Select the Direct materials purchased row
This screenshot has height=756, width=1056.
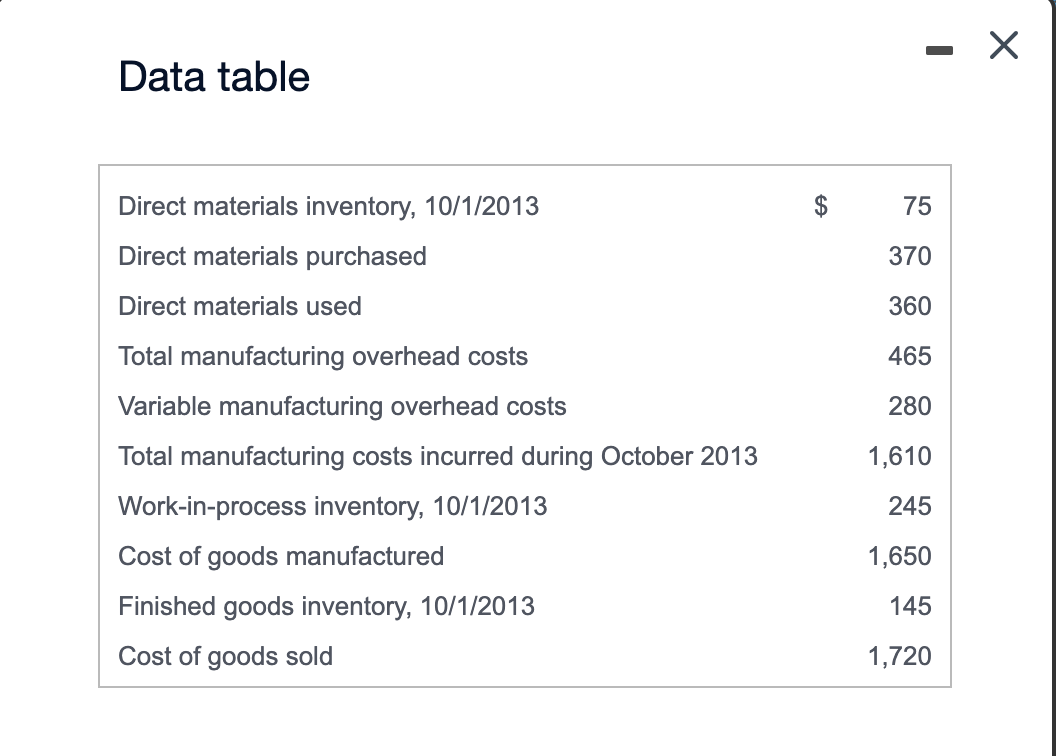point(272,256)
